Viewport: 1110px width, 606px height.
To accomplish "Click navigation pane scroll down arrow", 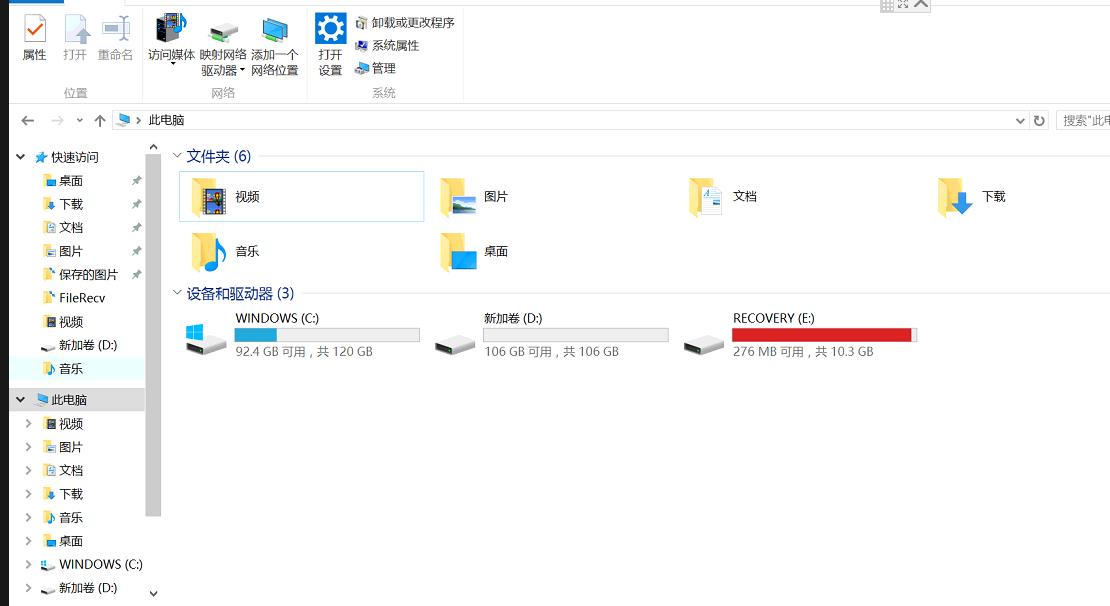I will pyautogui.click(x=153, y=593).
